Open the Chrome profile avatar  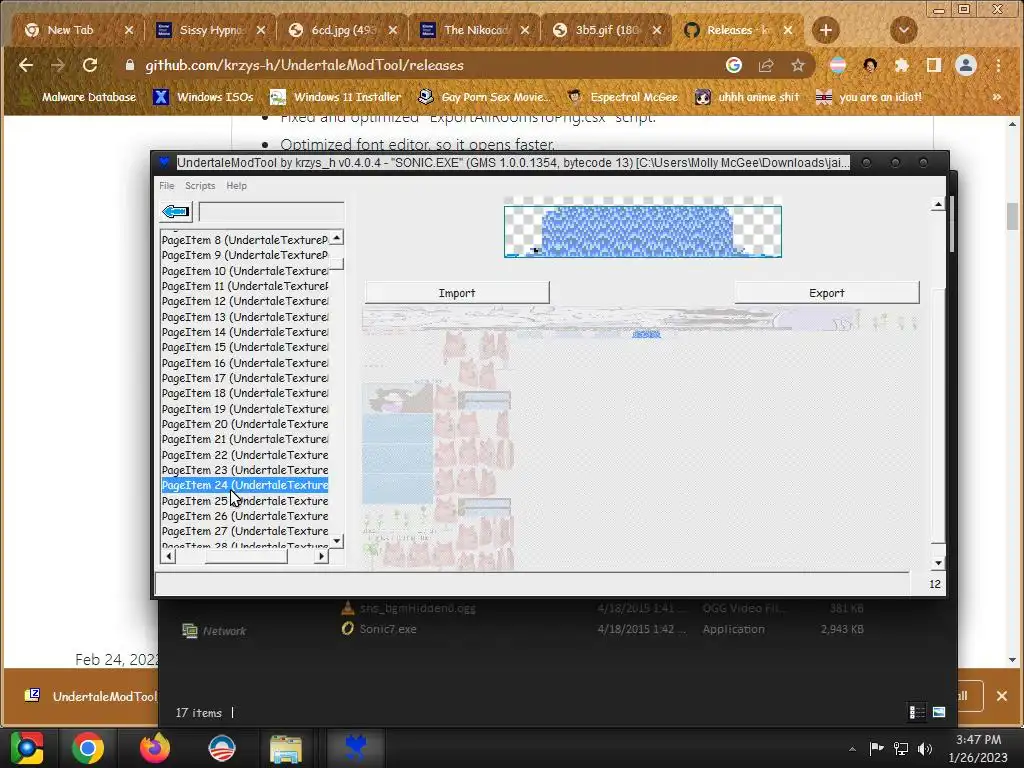click(x=966, y=65)
